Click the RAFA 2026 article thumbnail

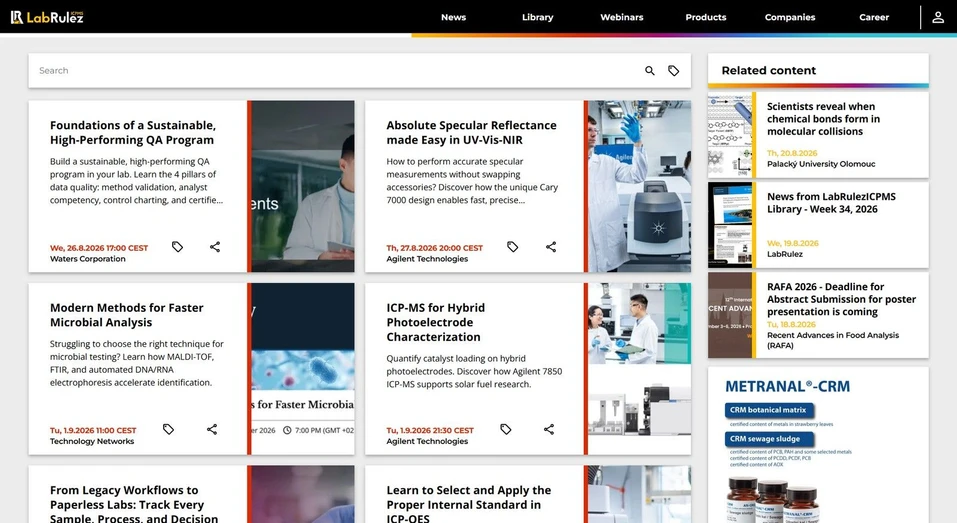tap(730, 315)
